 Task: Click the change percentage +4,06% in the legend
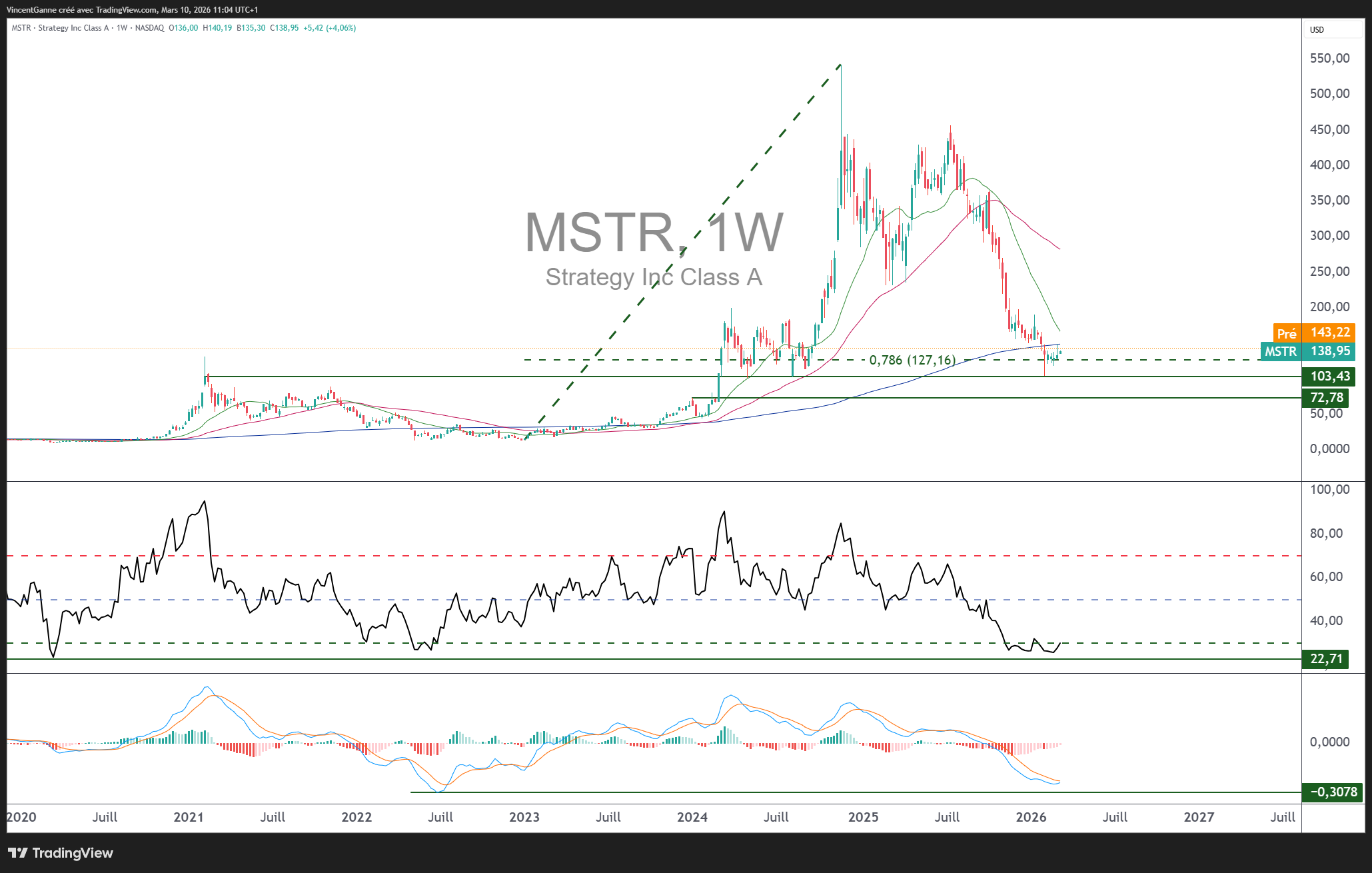point(341,29)
